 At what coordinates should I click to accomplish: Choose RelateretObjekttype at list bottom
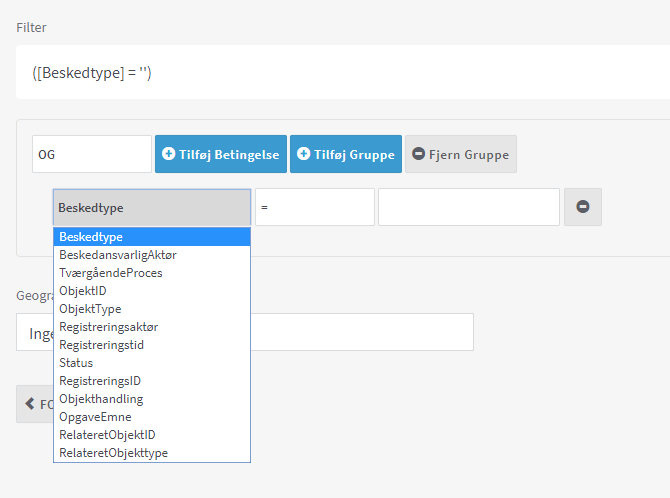(151, 453)
